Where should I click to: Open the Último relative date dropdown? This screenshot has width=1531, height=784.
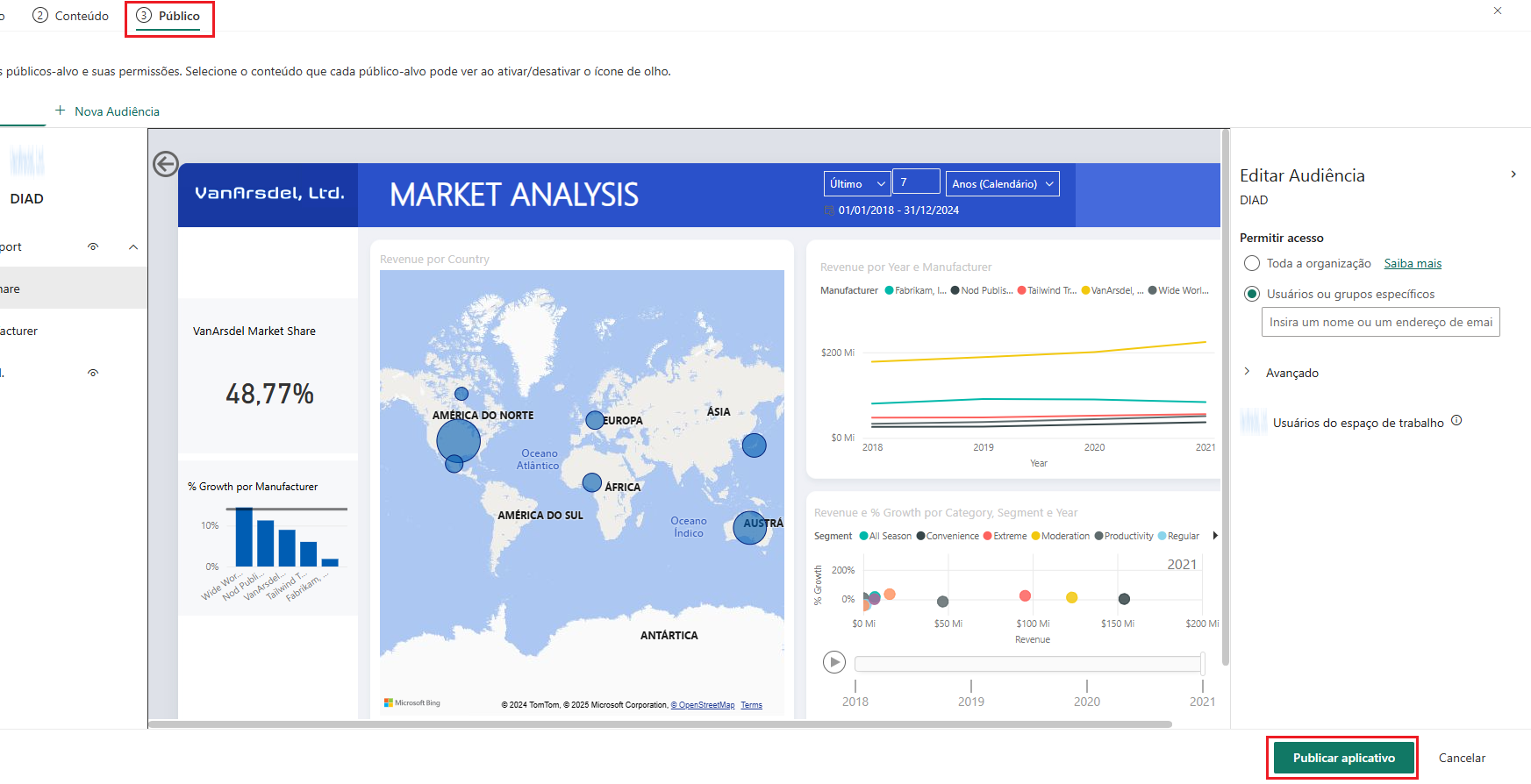[x=857, y=183]
